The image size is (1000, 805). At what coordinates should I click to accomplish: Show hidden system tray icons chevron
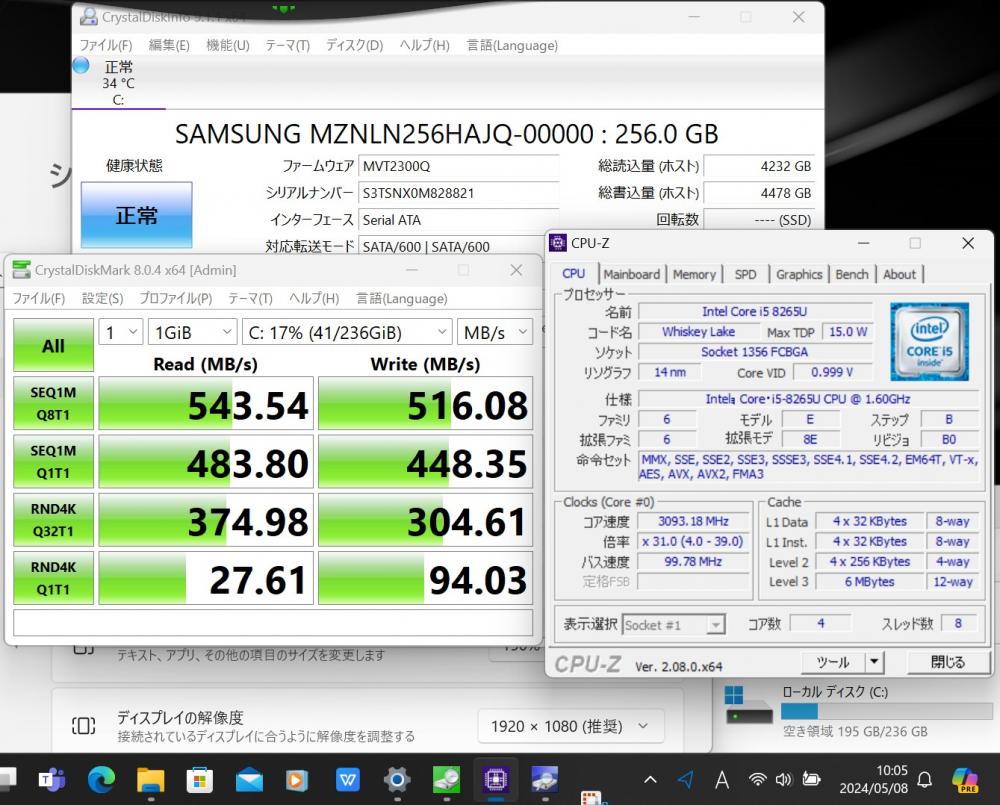pyautogui.click(x=651, y=779)
